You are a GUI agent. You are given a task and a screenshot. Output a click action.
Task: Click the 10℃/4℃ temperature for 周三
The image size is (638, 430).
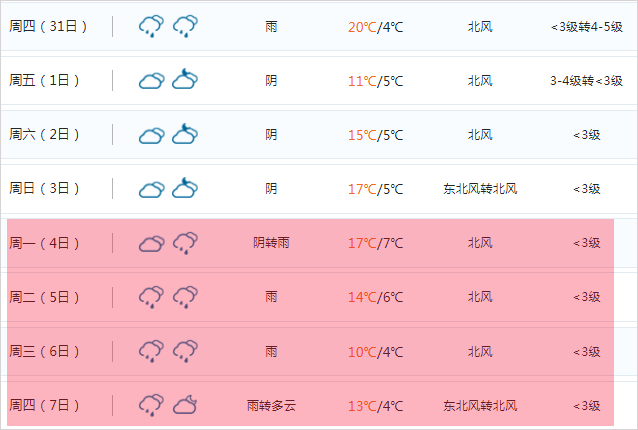376,352
